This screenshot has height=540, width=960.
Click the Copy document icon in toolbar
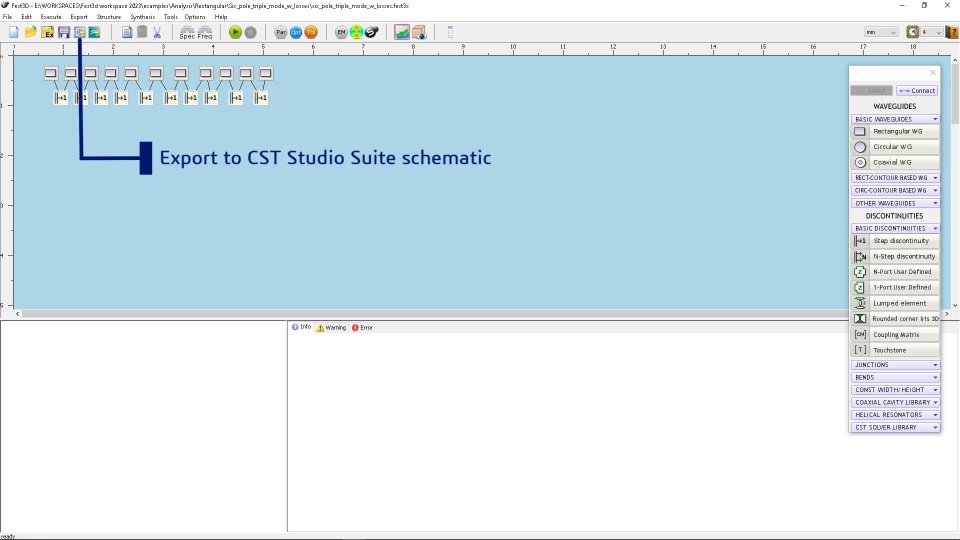click(127, 32)
